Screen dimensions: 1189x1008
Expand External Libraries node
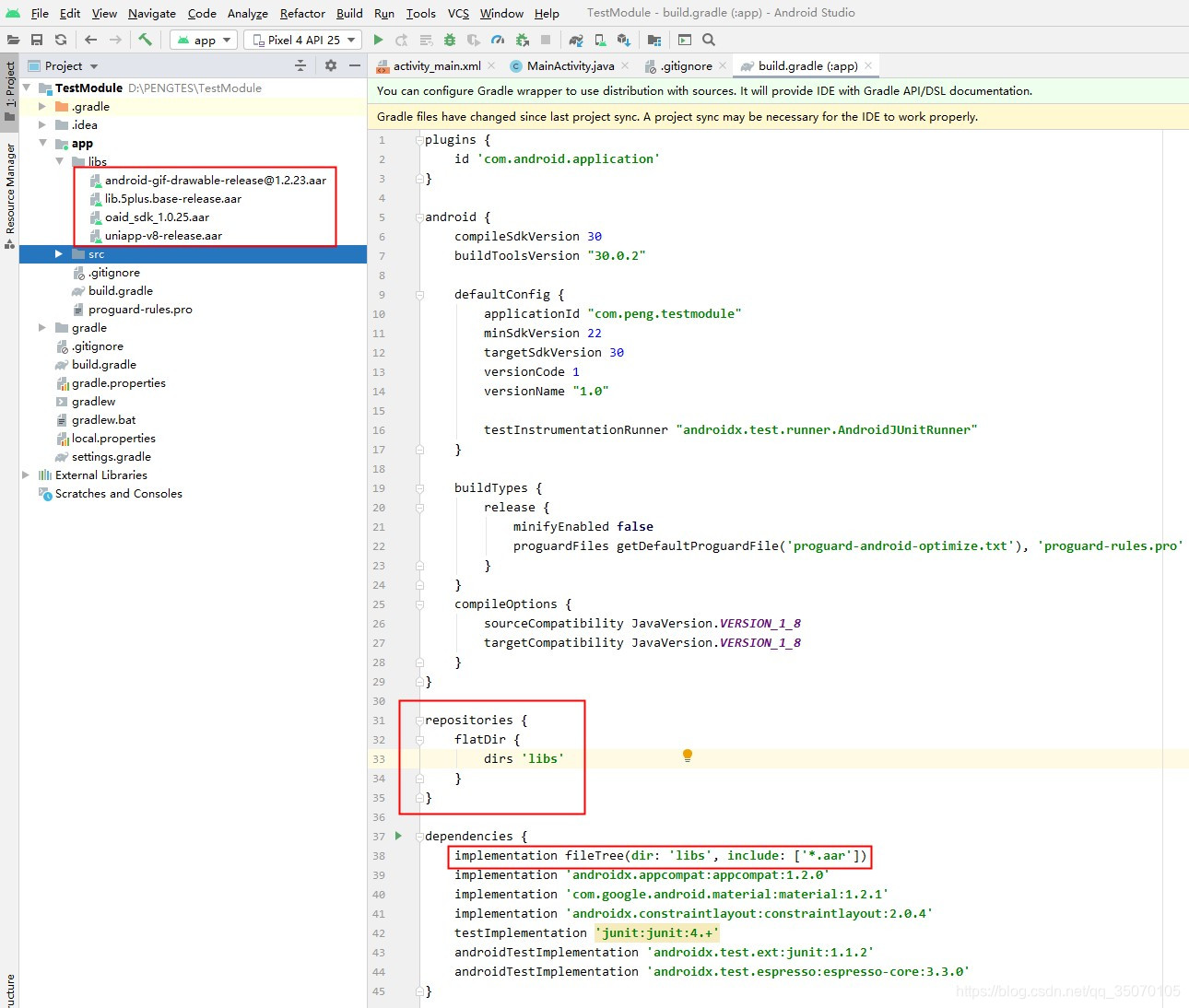pos(26,475)
